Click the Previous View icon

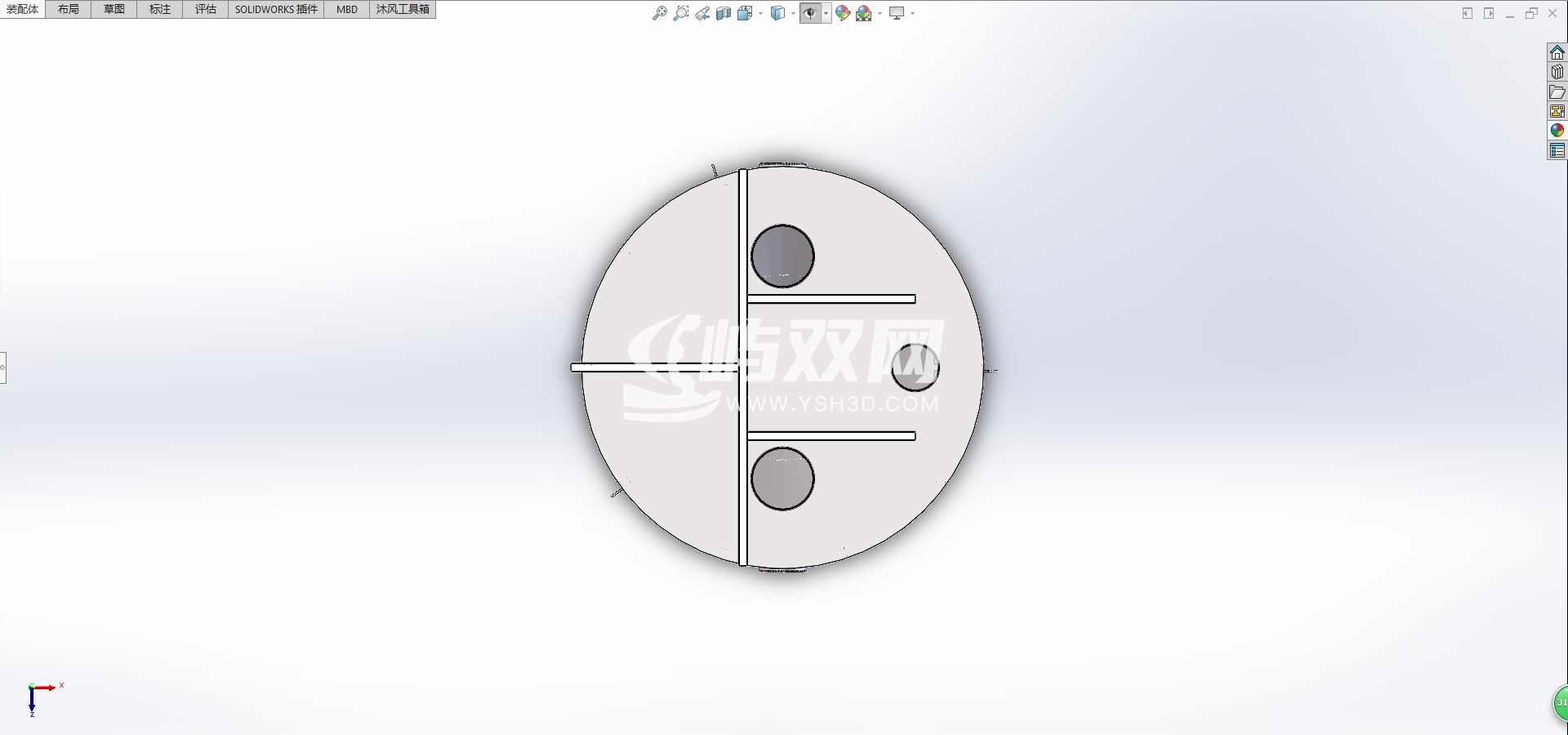pos(702,13)
